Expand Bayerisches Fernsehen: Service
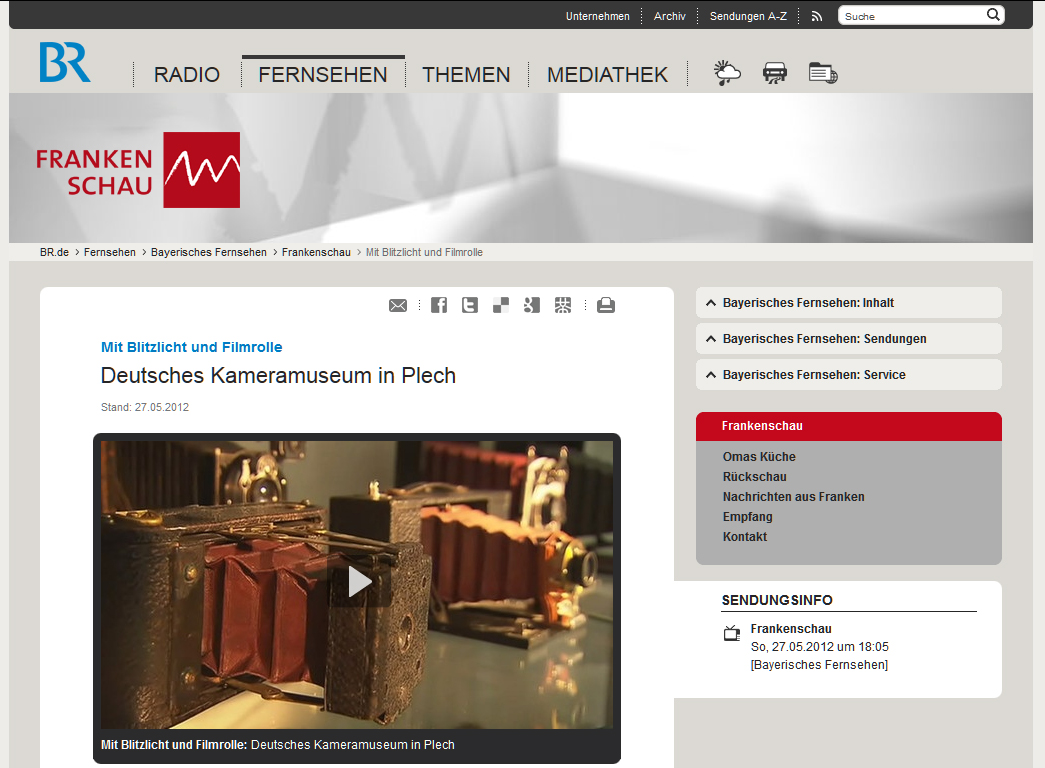The image size is (1045, 768). click(848, 375)
